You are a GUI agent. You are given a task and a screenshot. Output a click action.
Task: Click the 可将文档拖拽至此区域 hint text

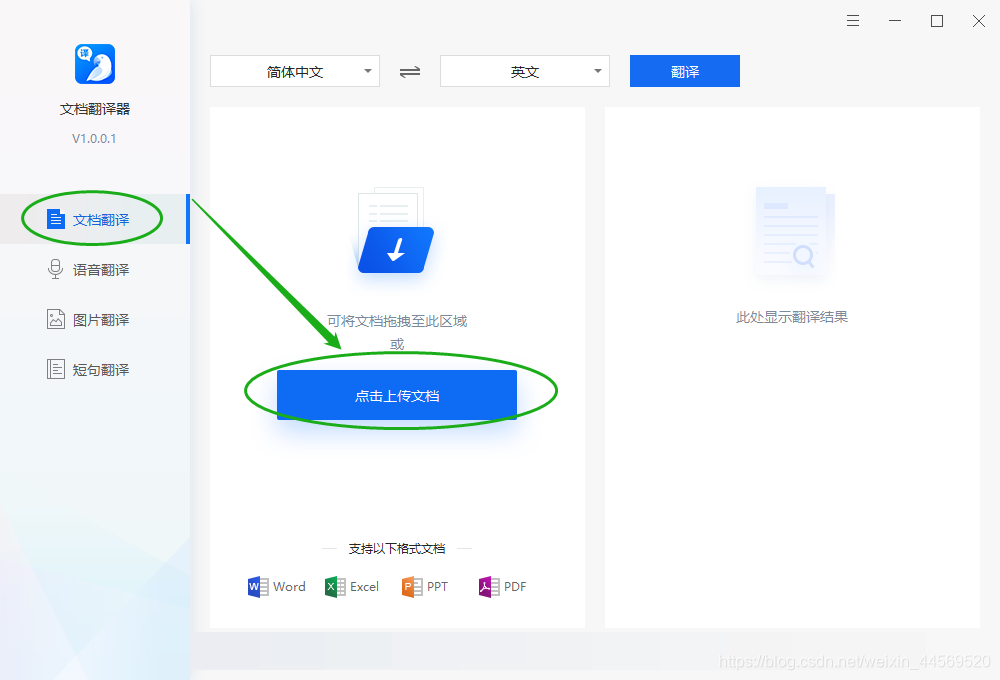click(x=397, y=321)
